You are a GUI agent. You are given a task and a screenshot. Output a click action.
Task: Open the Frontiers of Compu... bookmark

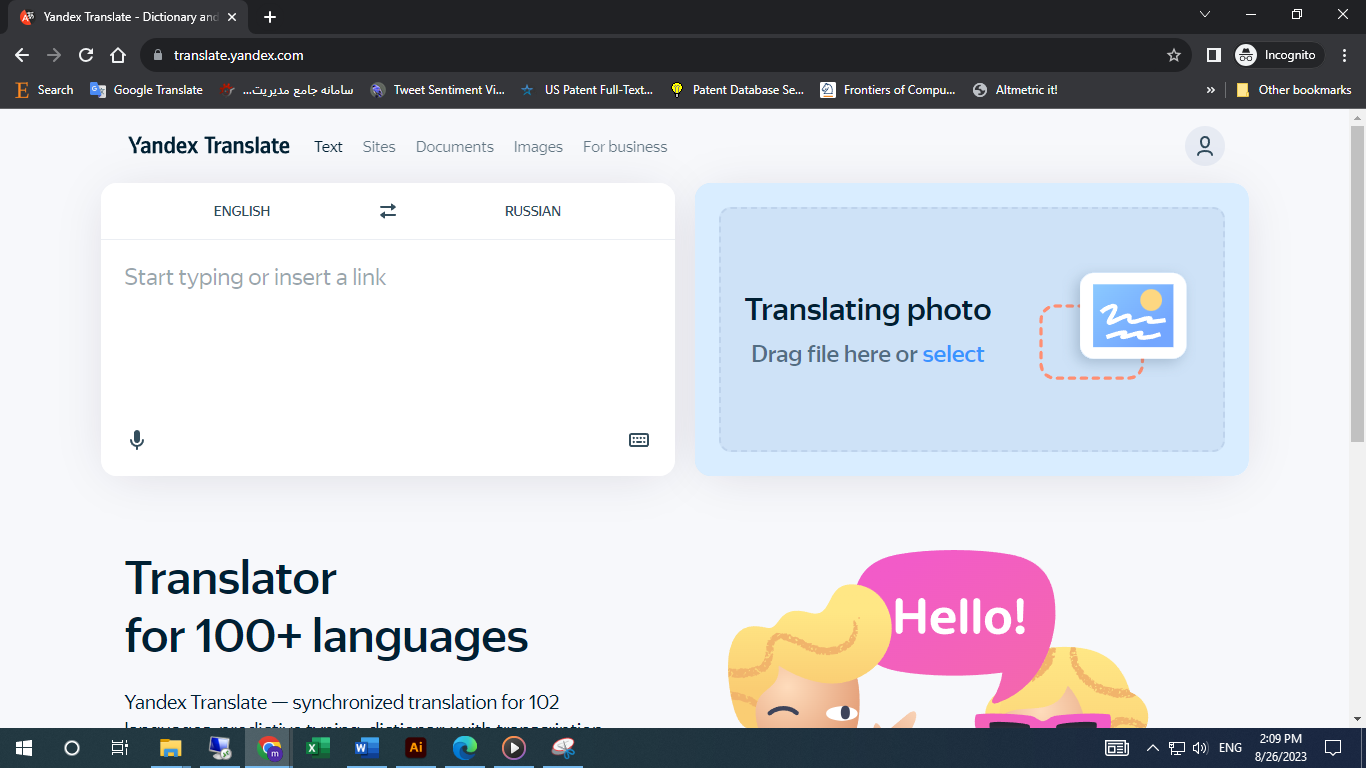tap(888, 90)
